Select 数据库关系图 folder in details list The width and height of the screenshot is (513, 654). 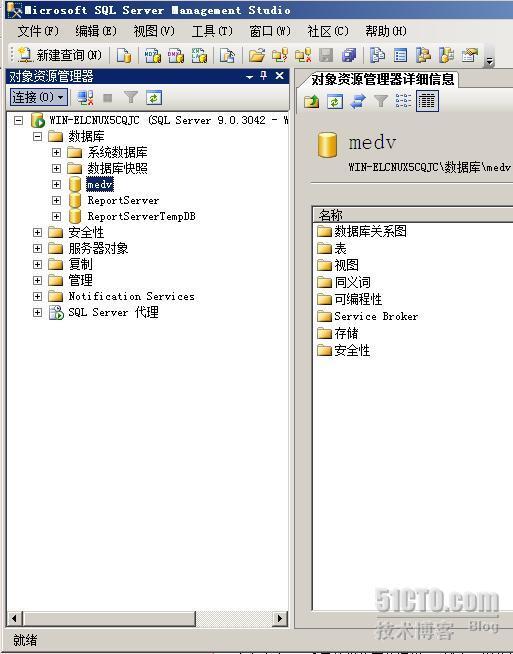[x=370, y=231]
